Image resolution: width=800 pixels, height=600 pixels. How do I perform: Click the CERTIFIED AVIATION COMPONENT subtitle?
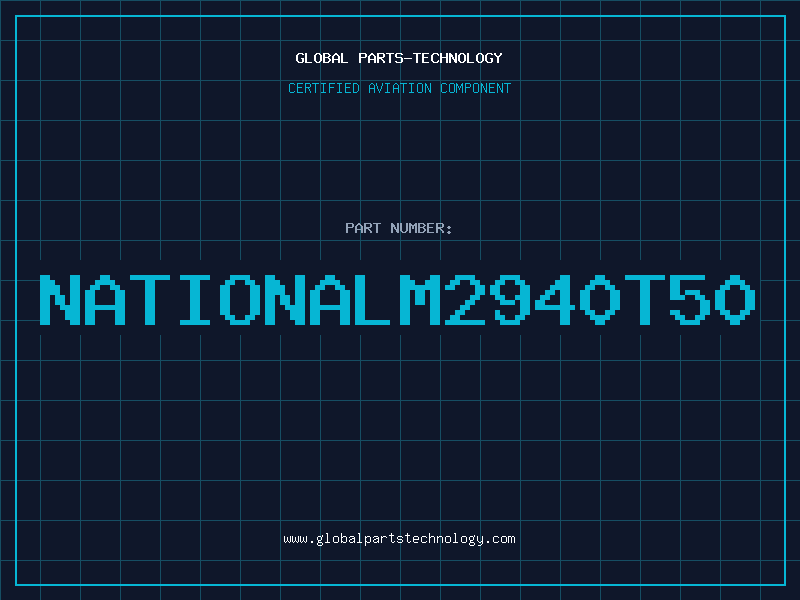pyautogui.click(x=399, y=88)
